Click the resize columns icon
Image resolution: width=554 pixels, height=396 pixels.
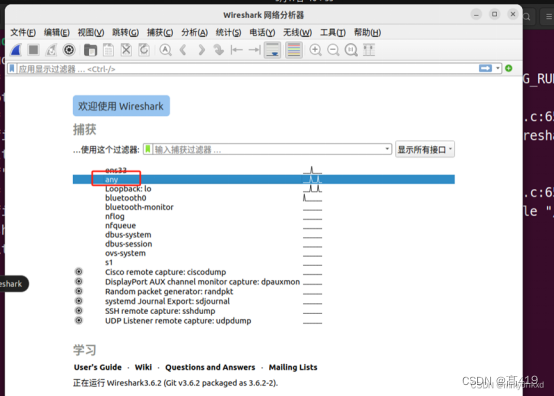point(369,50)
